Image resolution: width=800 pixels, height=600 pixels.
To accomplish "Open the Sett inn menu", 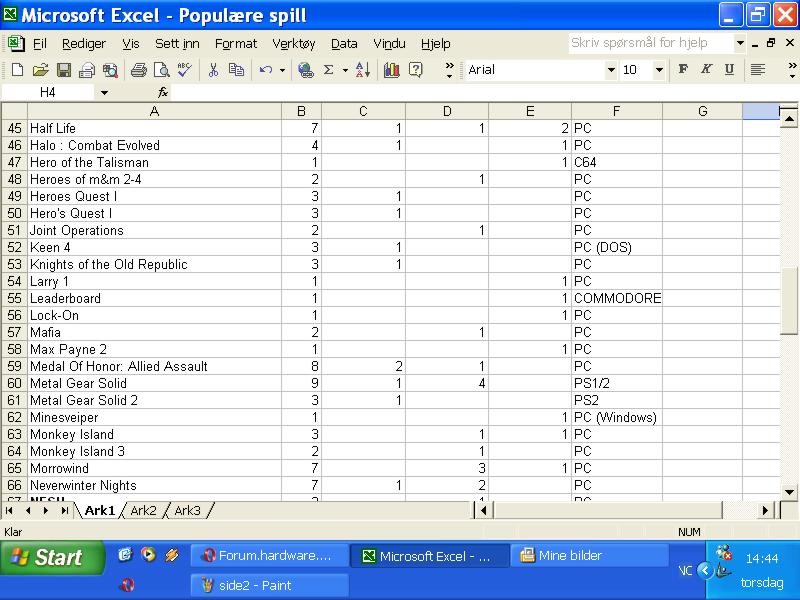I will [x=177, y=44].
